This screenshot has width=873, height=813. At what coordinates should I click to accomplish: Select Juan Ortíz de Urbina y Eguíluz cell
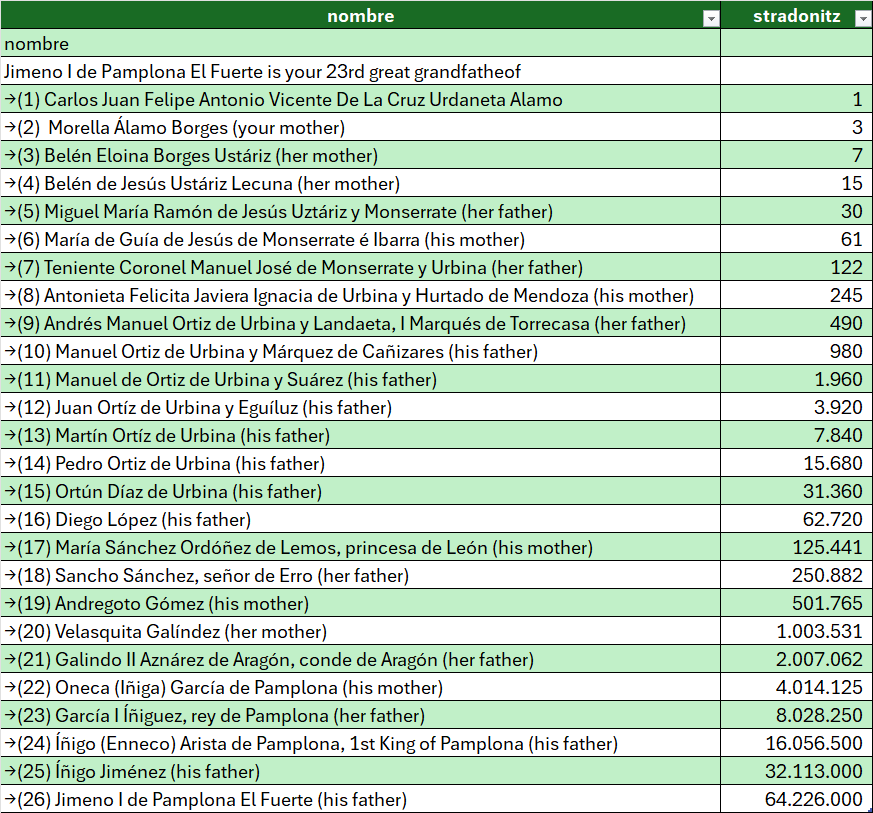coord(361,408)
